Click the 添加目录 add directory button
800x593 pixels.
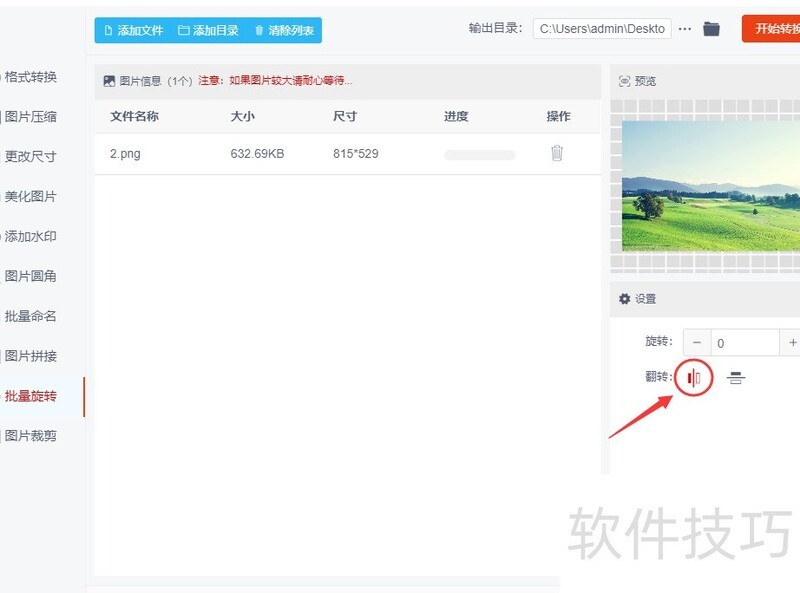pyautogui.click(x=208, y=30)
